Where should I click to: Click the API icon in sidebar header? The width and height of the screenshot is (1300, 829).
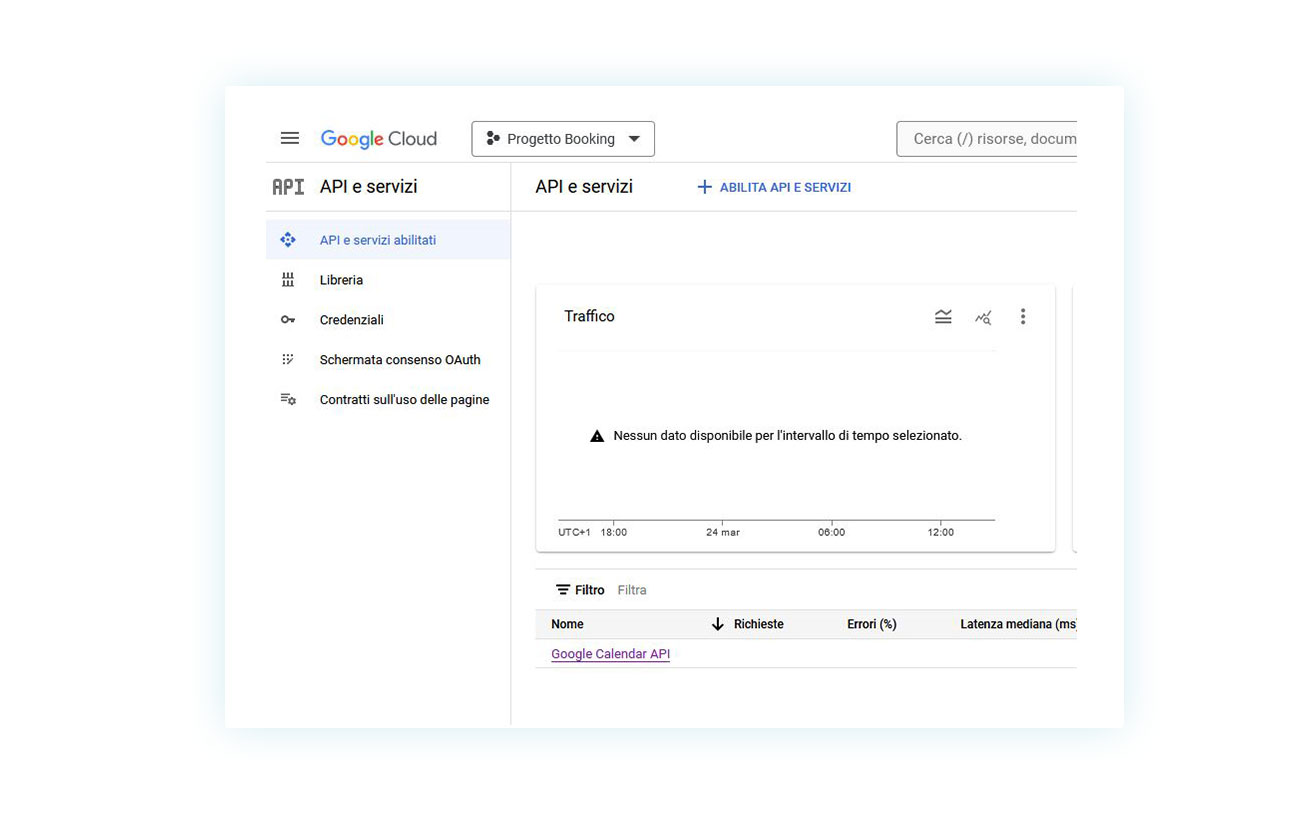pos(288,187)
